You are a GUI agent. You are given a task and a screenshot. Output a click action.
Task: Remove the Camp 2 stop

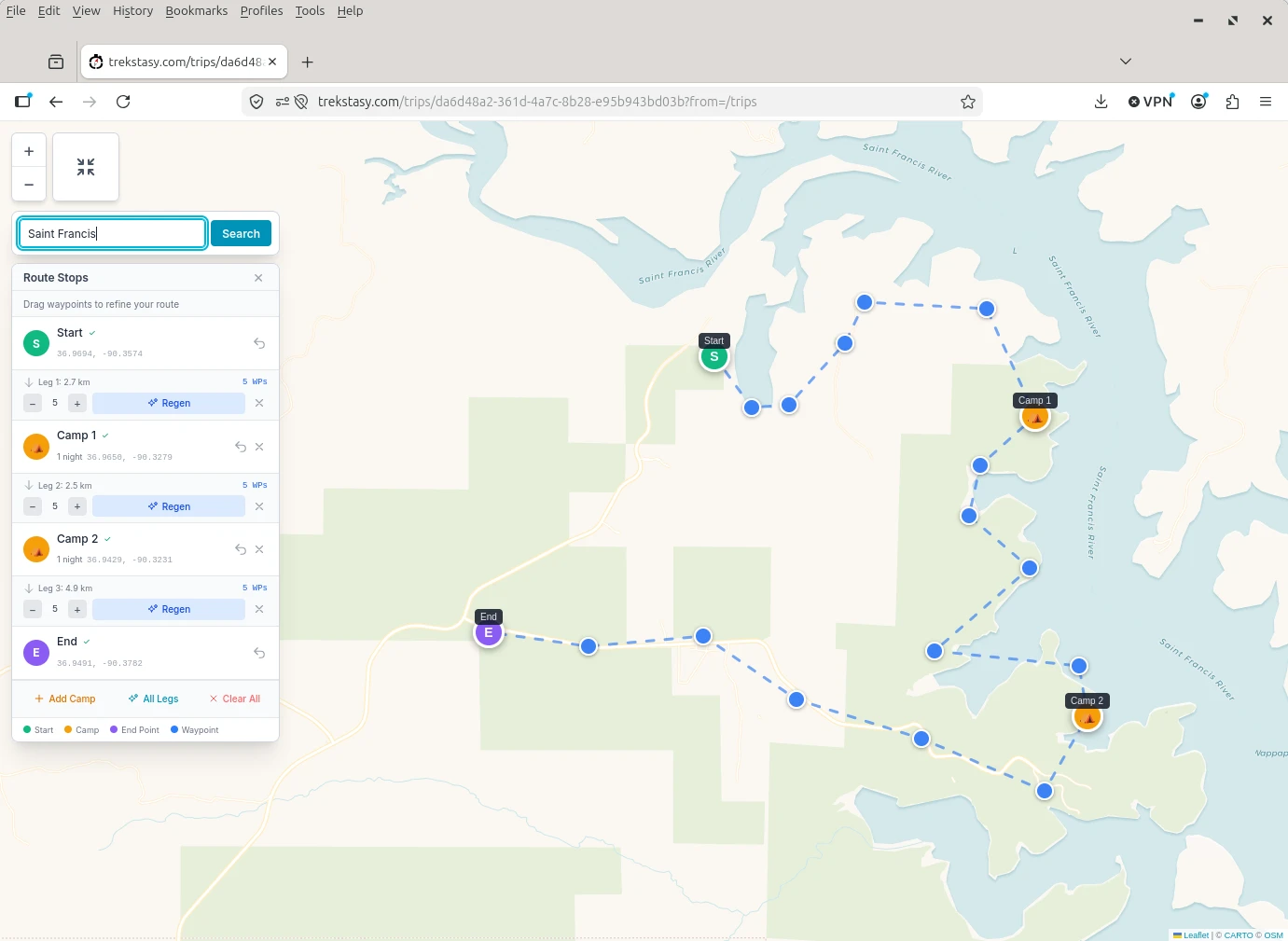259,549
